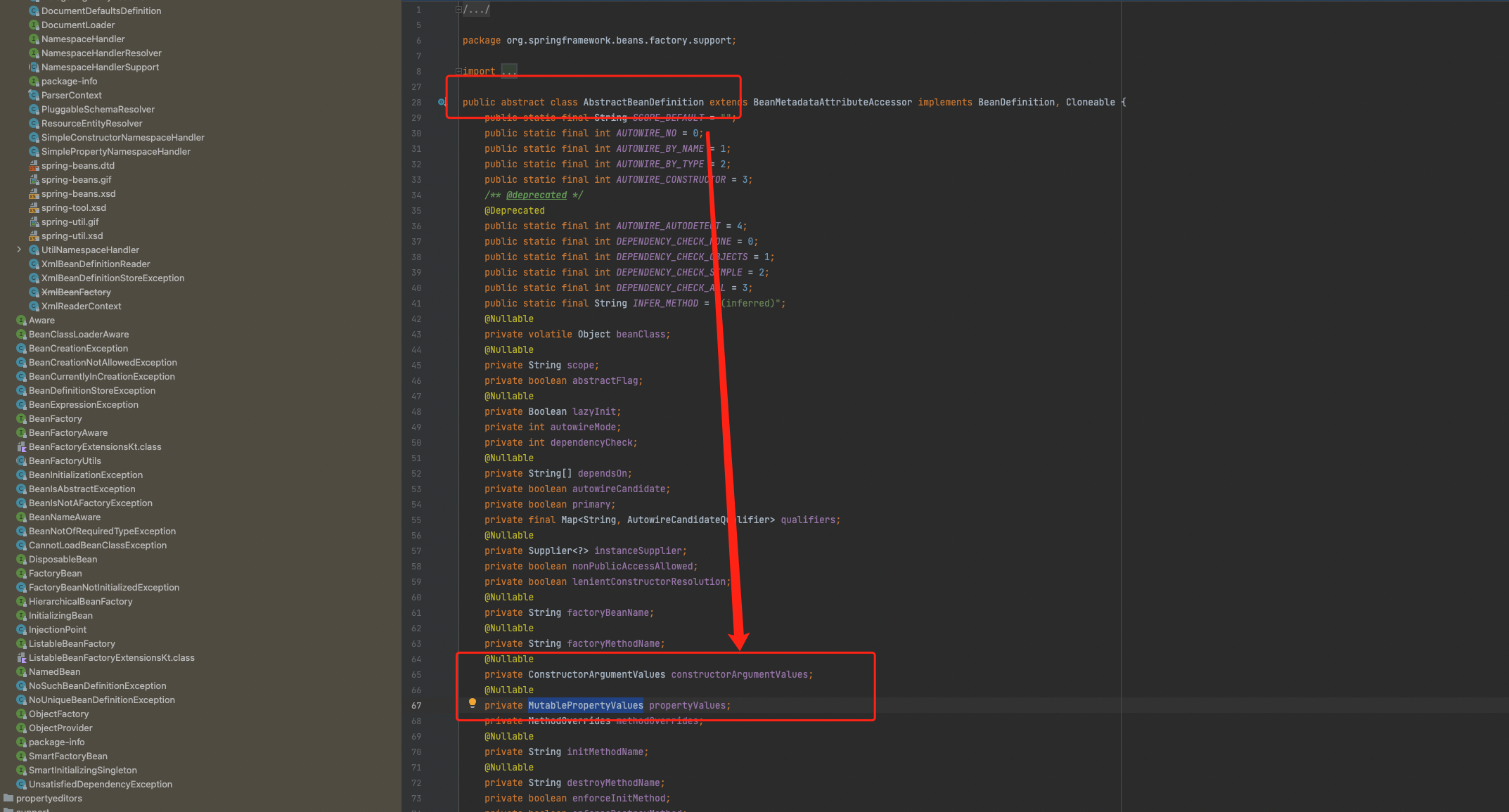Click the spring-beans.gif image file icon
This screenshot has width=1509, height=812.
pos(34,179)
